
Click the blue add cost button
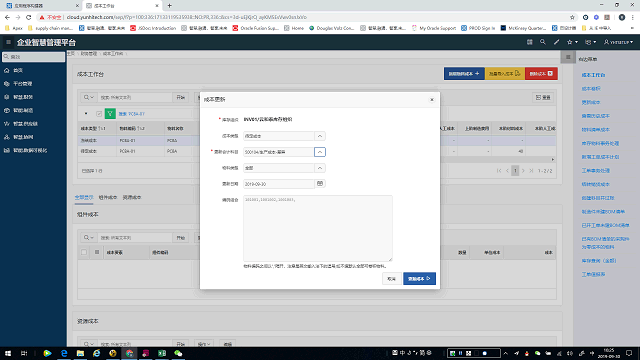[464, 74]
